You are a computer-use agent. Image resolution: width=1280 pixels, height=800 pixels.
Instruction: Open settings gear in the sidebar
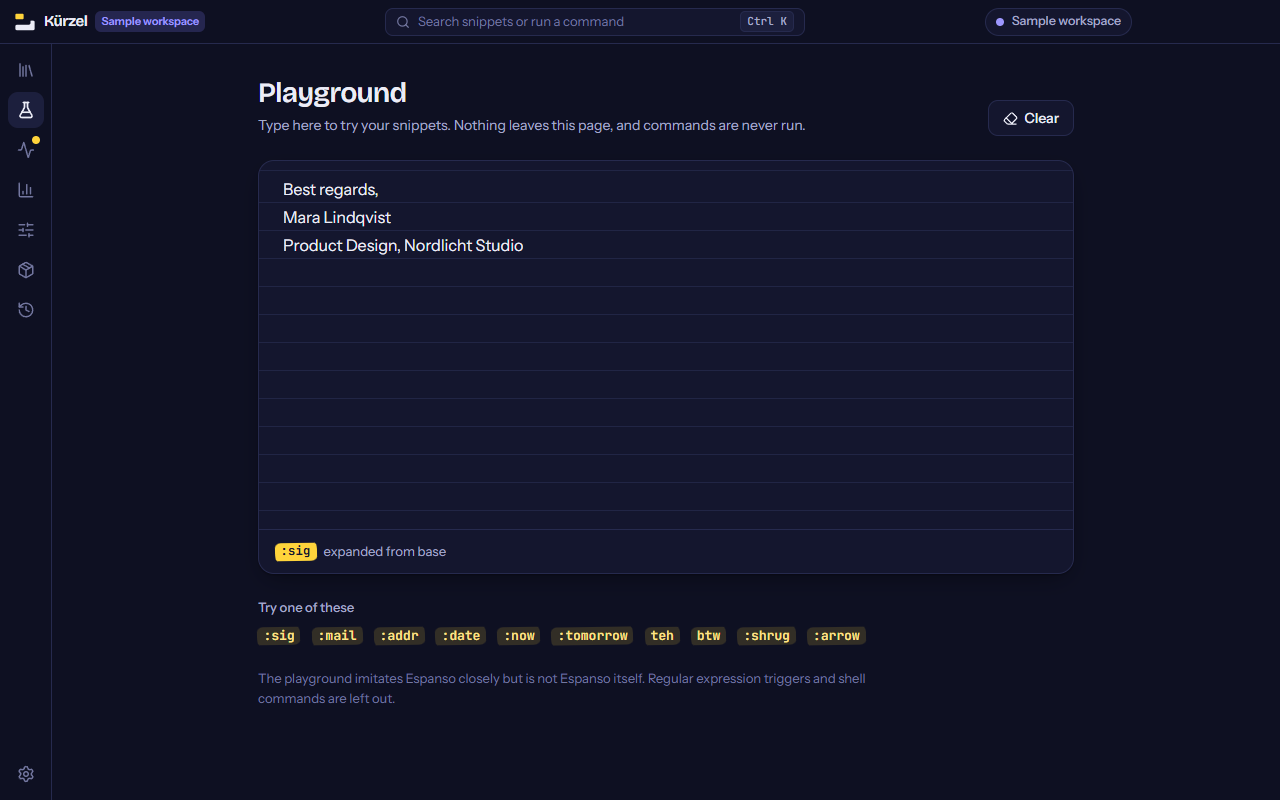(26, 774)
